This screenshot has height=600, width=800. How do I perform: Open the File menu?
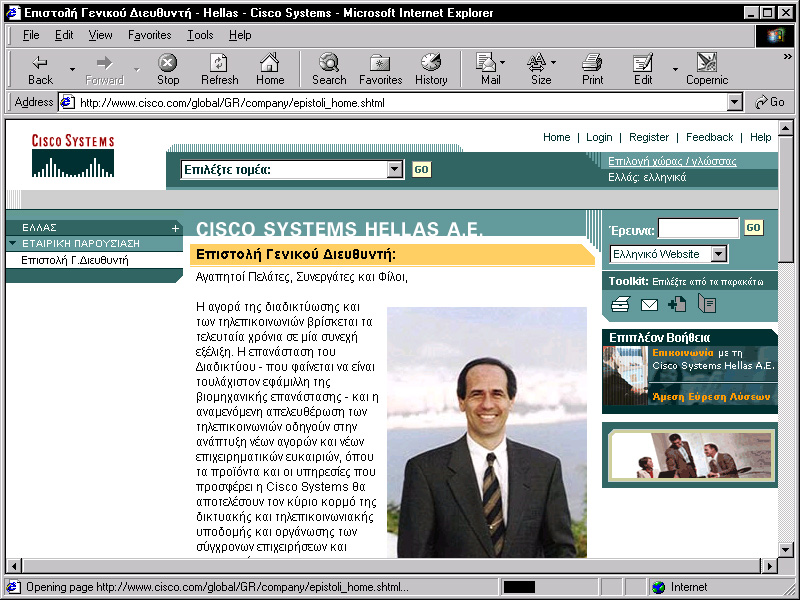tap(31, 35)
